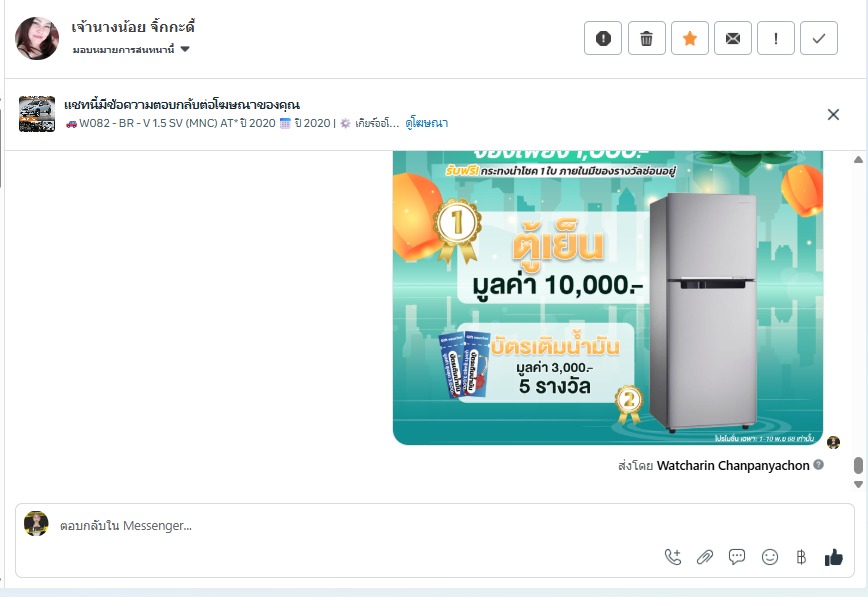Request payment with the baht icon

pyautogui.click(x=801, y=557)
